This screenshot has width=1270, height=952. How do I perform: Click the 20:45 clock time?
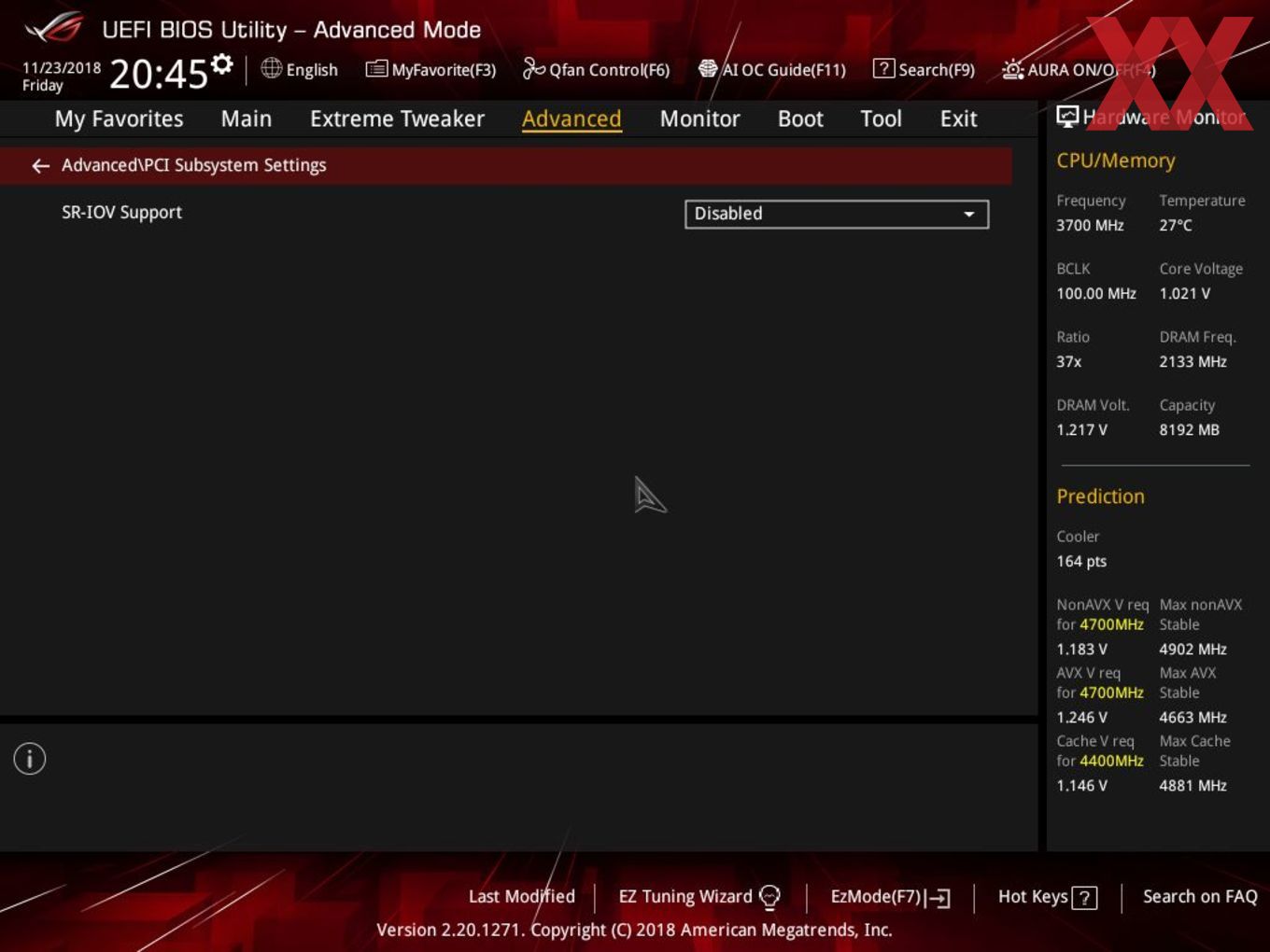click(x=159, y=74)
